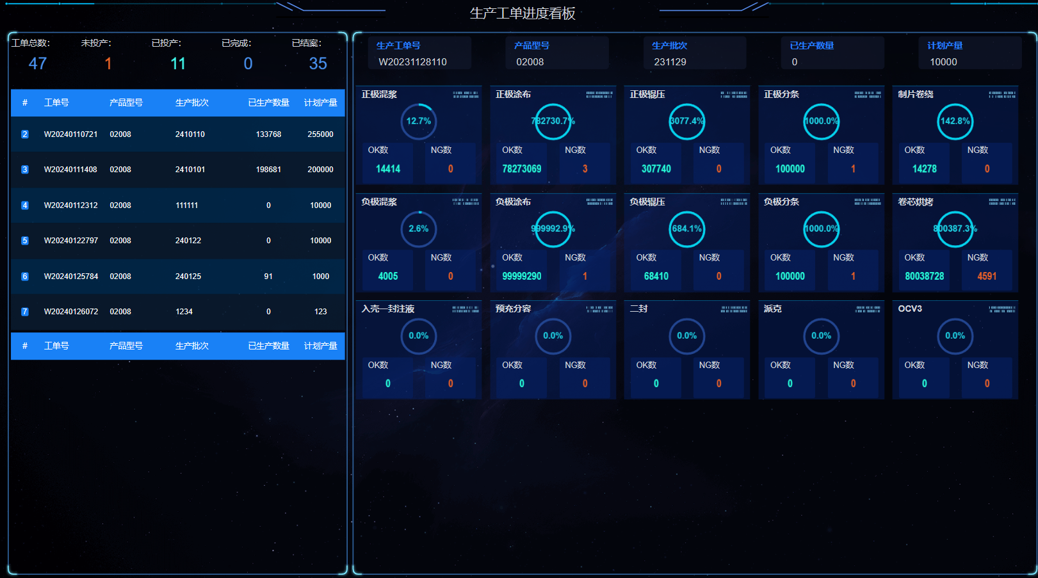Open work order W20240125784

(x=70, y=276)
